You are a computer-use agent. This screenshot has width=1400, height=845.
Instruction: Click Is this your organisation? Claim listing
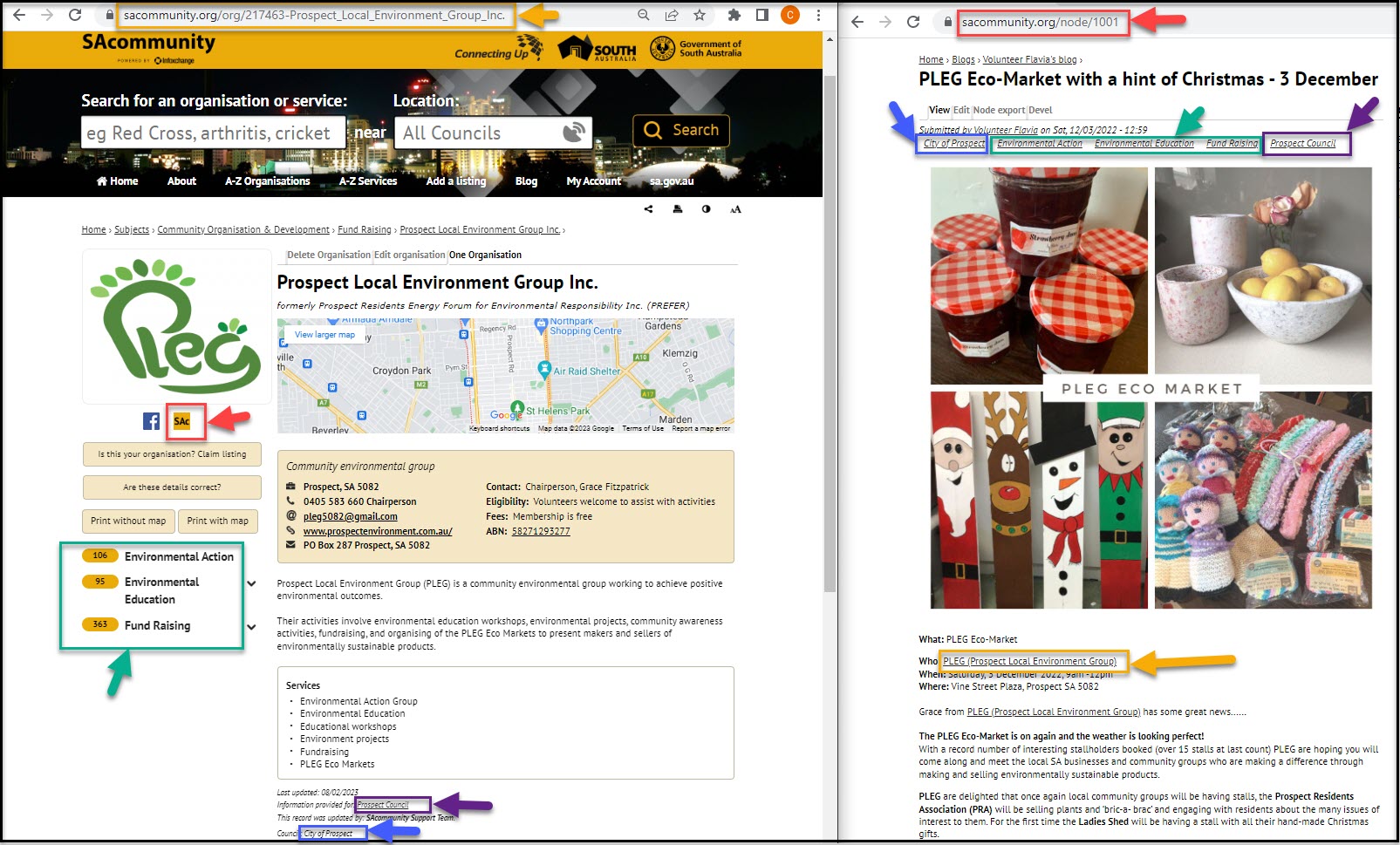172,454
